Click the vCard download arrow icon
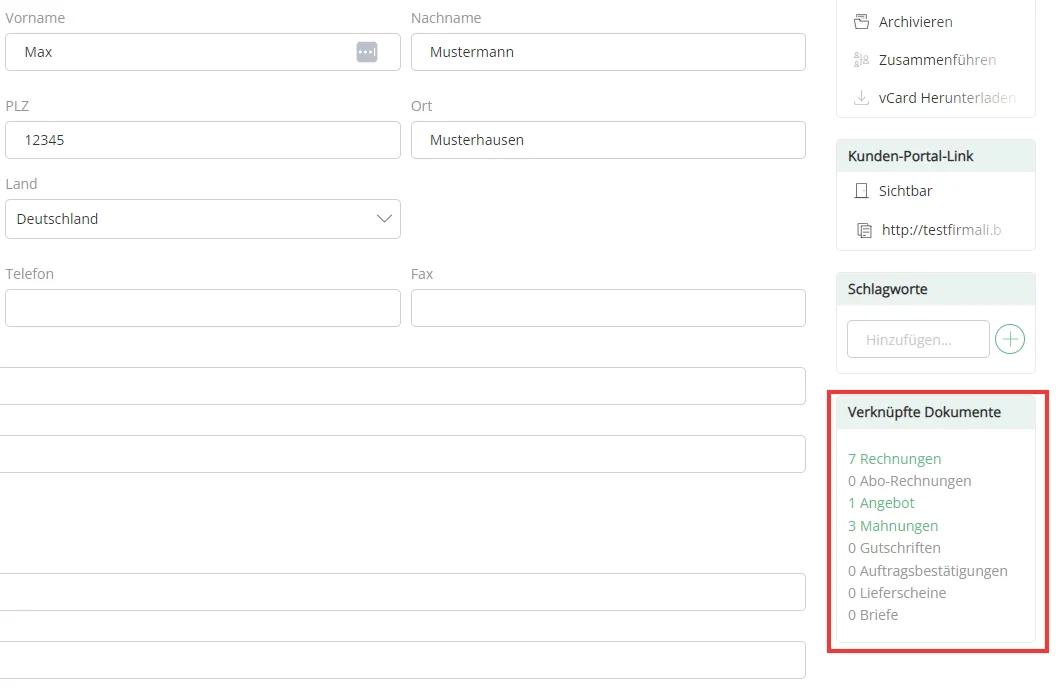The image size is (1059, 689). [x=861, y=98]
